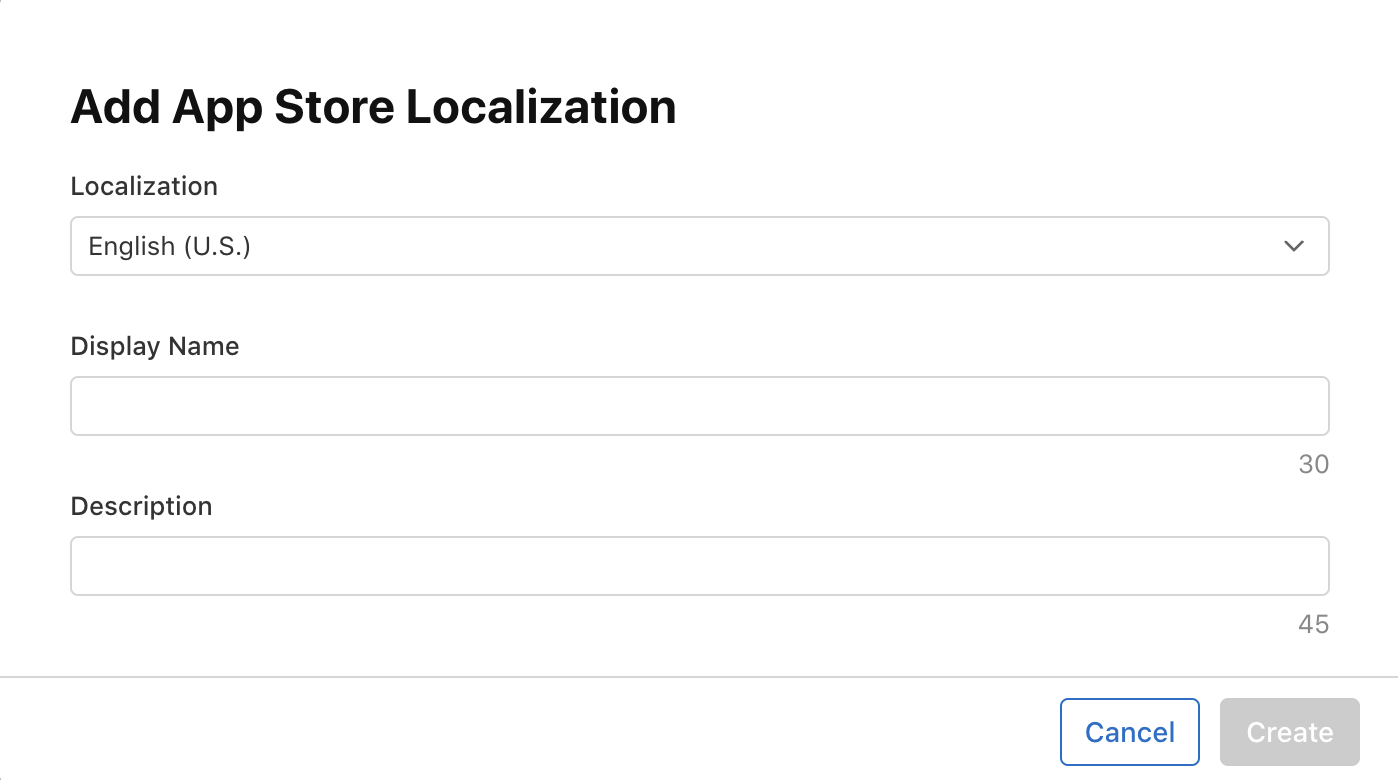1398x780 pixels.
Task: Click the word Cancel in the footer
Action: 1129,732
